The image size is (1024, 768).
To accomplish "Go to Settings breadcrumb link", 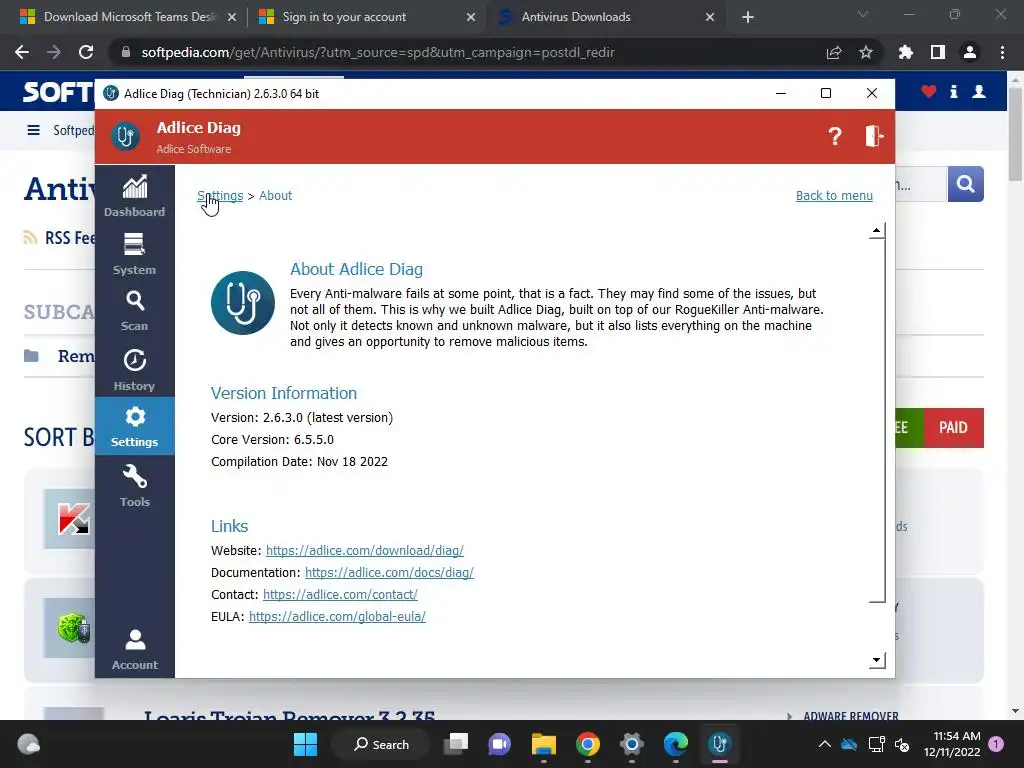I will point(220,195).
